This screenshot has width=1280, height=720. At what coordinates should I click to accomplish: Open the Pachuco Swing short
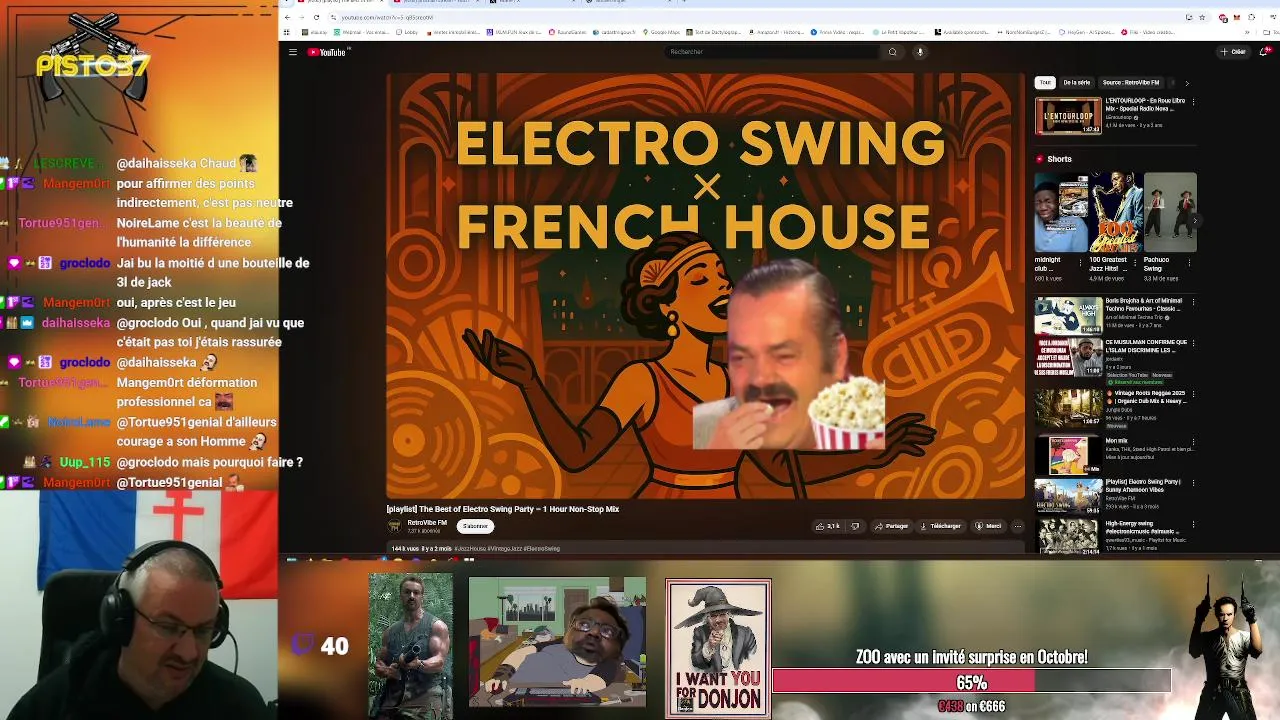1170,212
